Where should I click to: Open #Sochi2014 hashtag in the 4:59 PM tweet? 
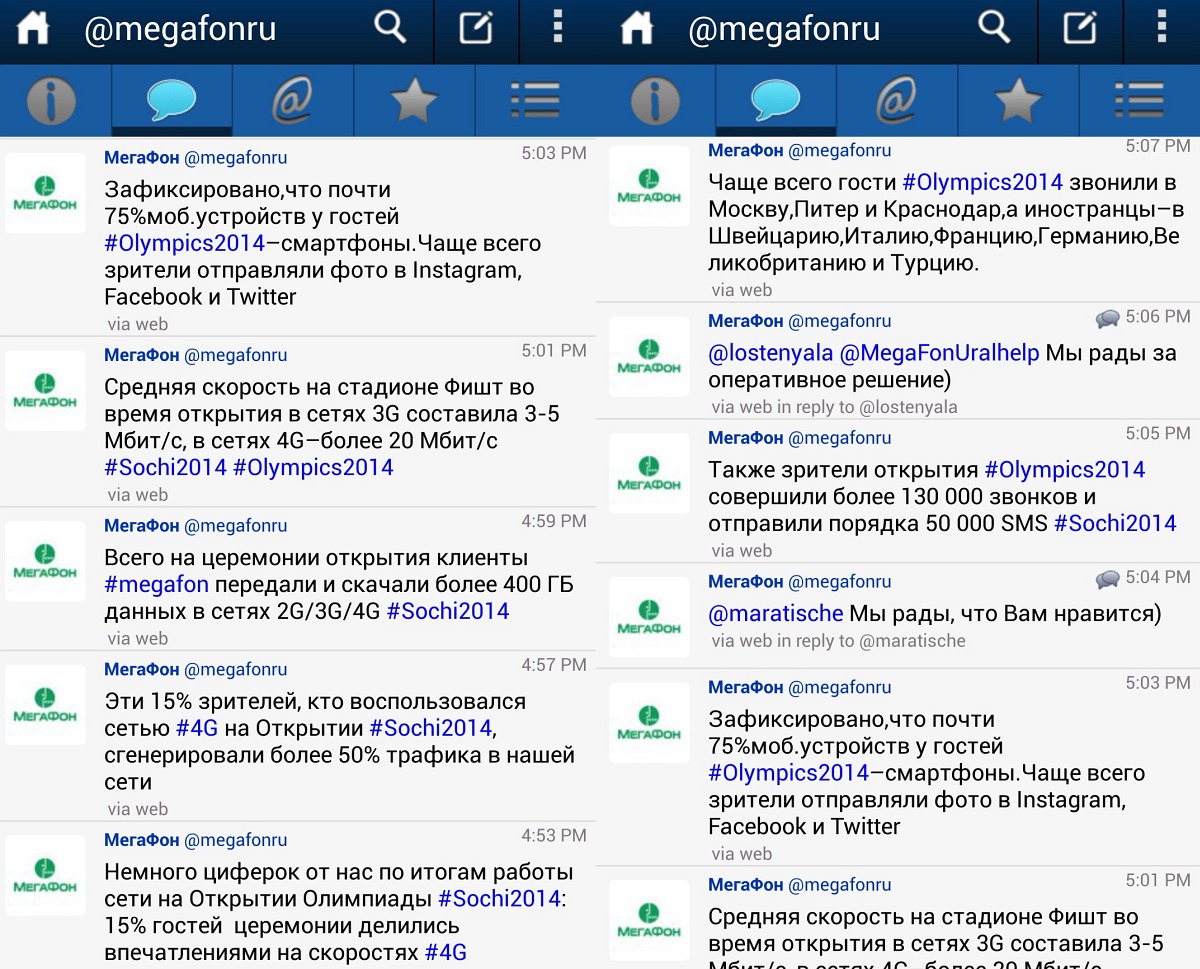pyautogui.click(x=448, y=611)
